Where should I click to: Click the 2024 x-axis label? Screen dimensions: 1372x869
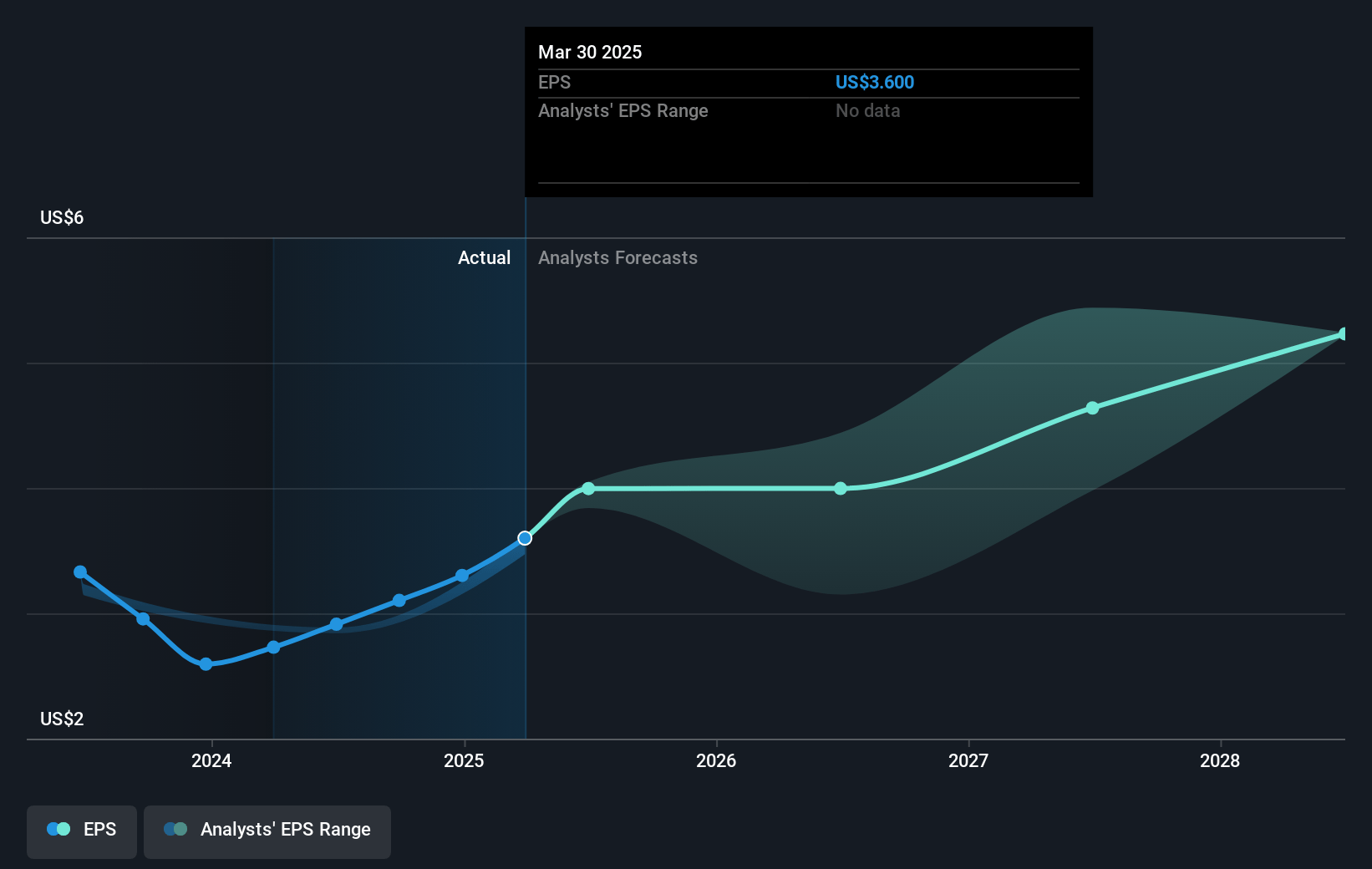pos(211,760)
